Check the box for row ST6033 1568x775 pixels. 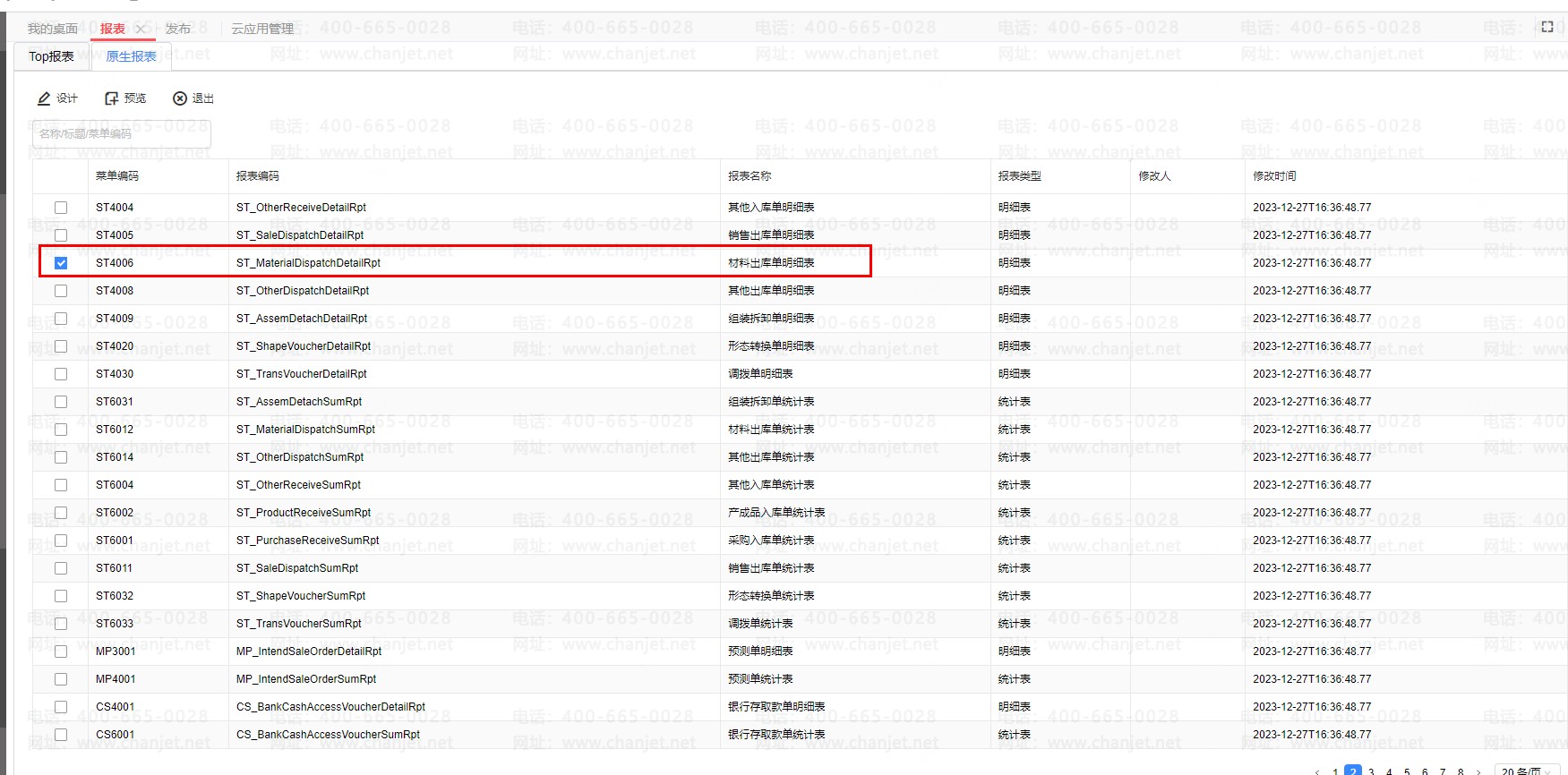61,624
